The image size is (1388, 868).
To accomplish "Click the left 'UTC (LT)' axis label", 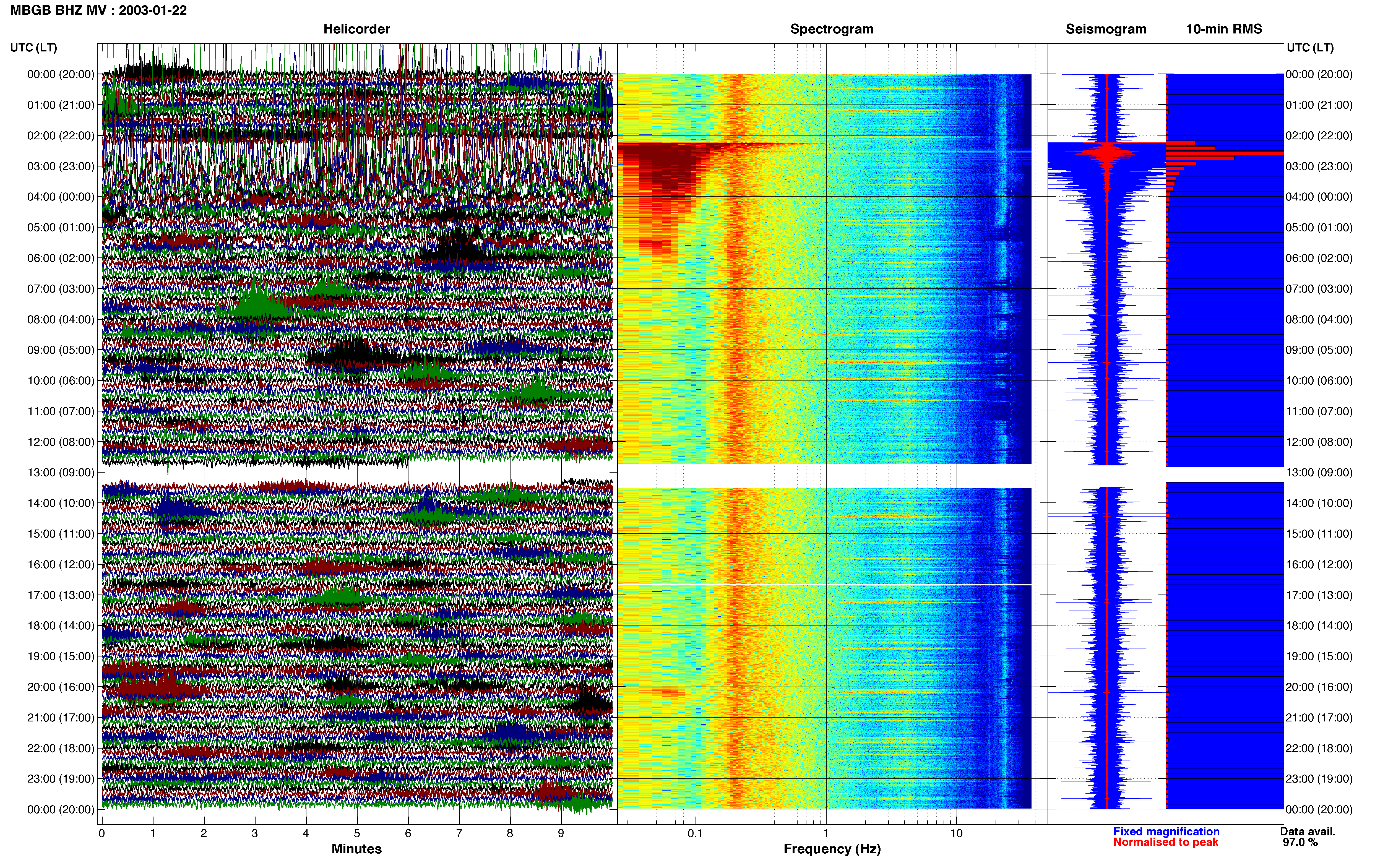I will coord(33,48).
